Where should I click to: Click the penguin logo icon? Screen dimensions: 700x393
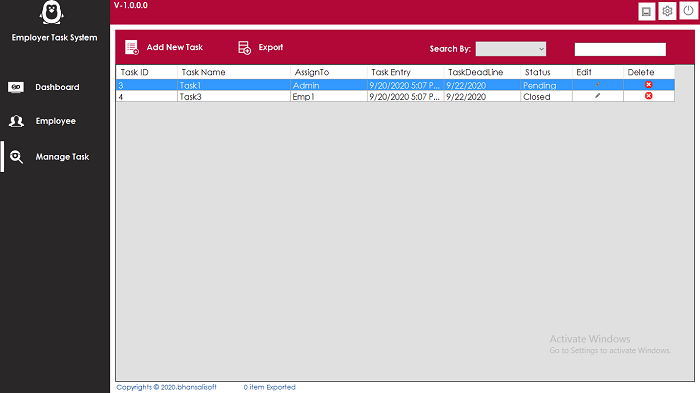pos(51,12)
